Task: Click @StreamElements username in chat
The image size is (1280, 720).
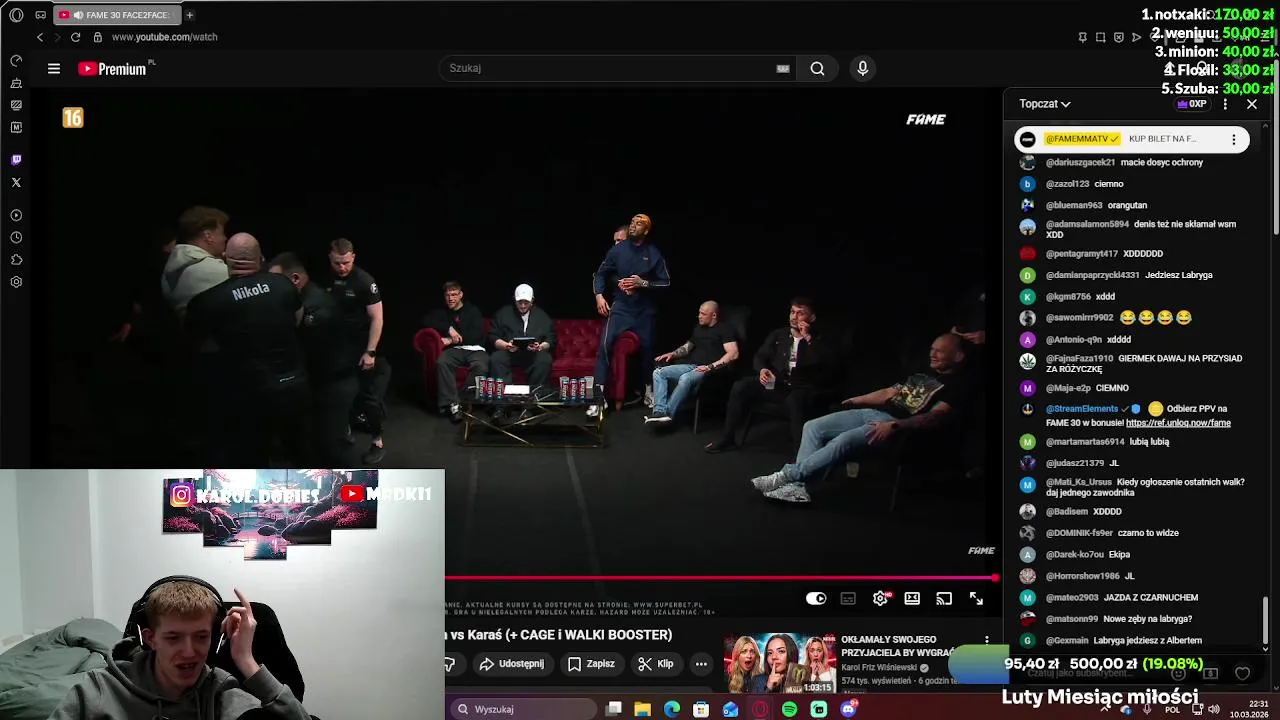Action: point(1082,409)
